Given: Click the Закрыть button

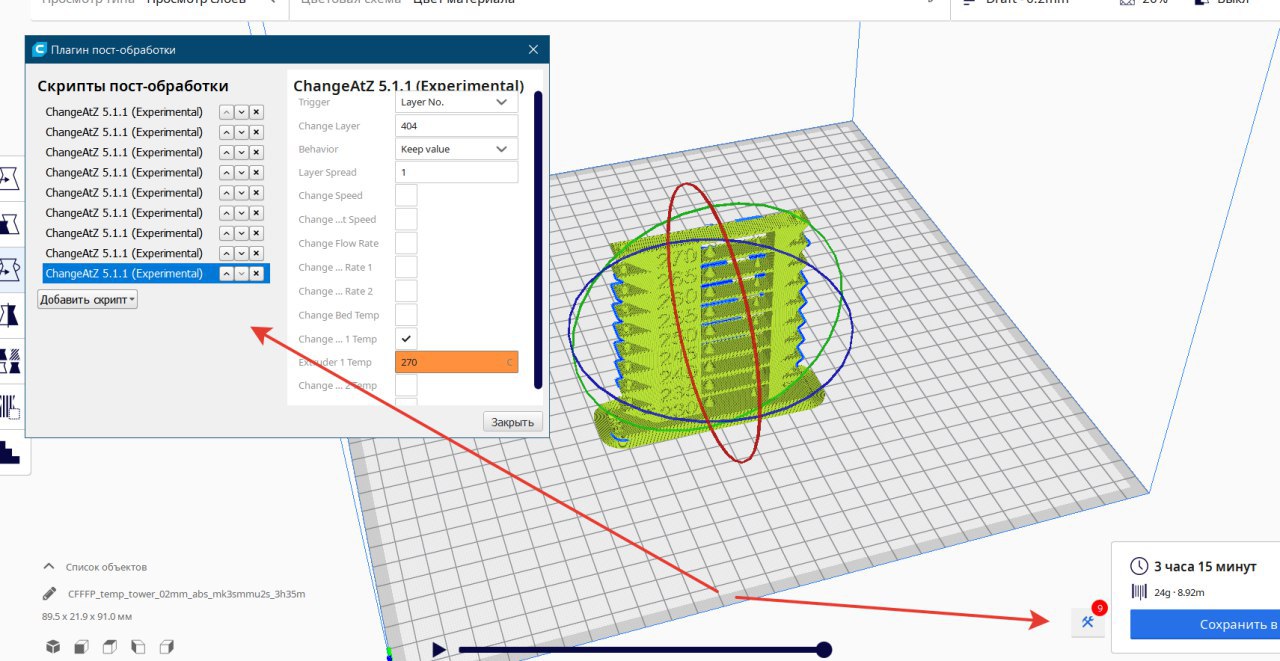Looking at the screenshot, I should [x=514, y=422].
